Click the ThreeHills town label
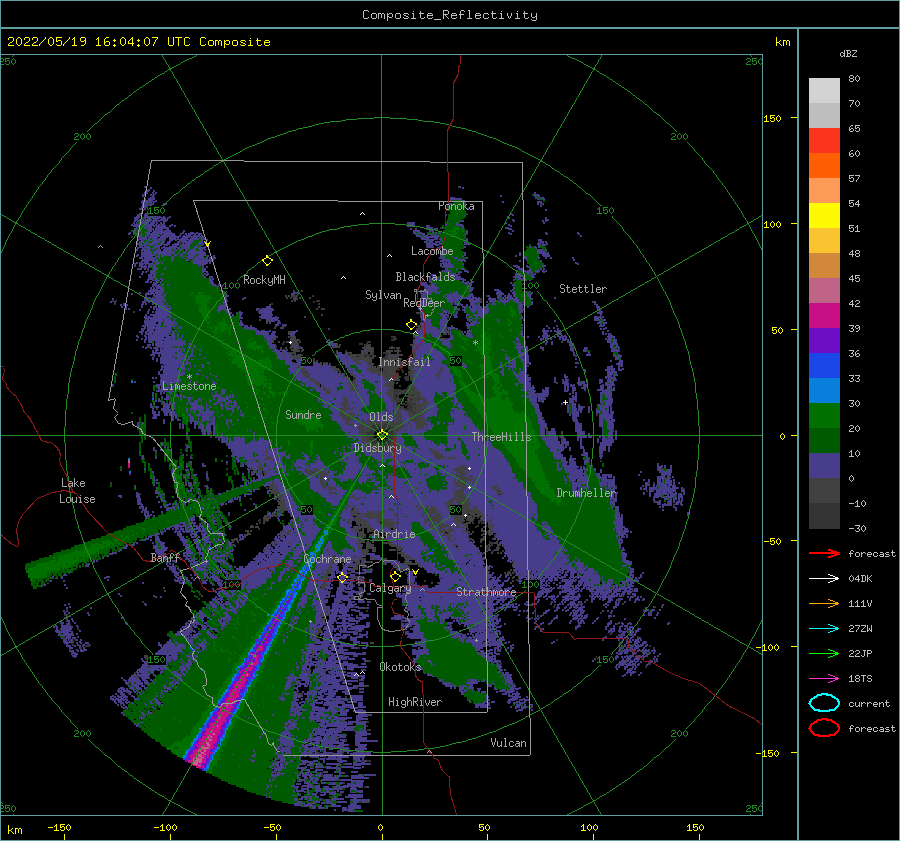This screenshot has width=900, height=841. click(502, 437)
